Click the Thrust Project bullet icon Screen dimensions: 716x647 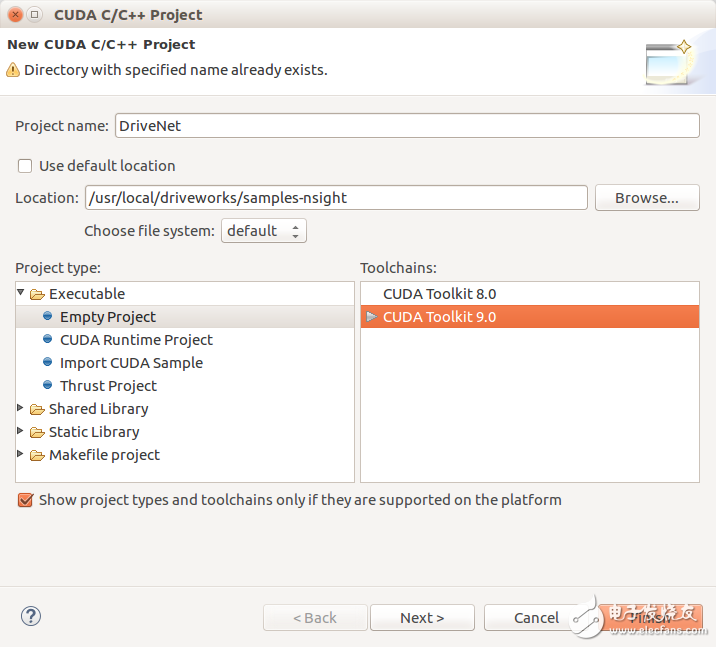(47, 385)
